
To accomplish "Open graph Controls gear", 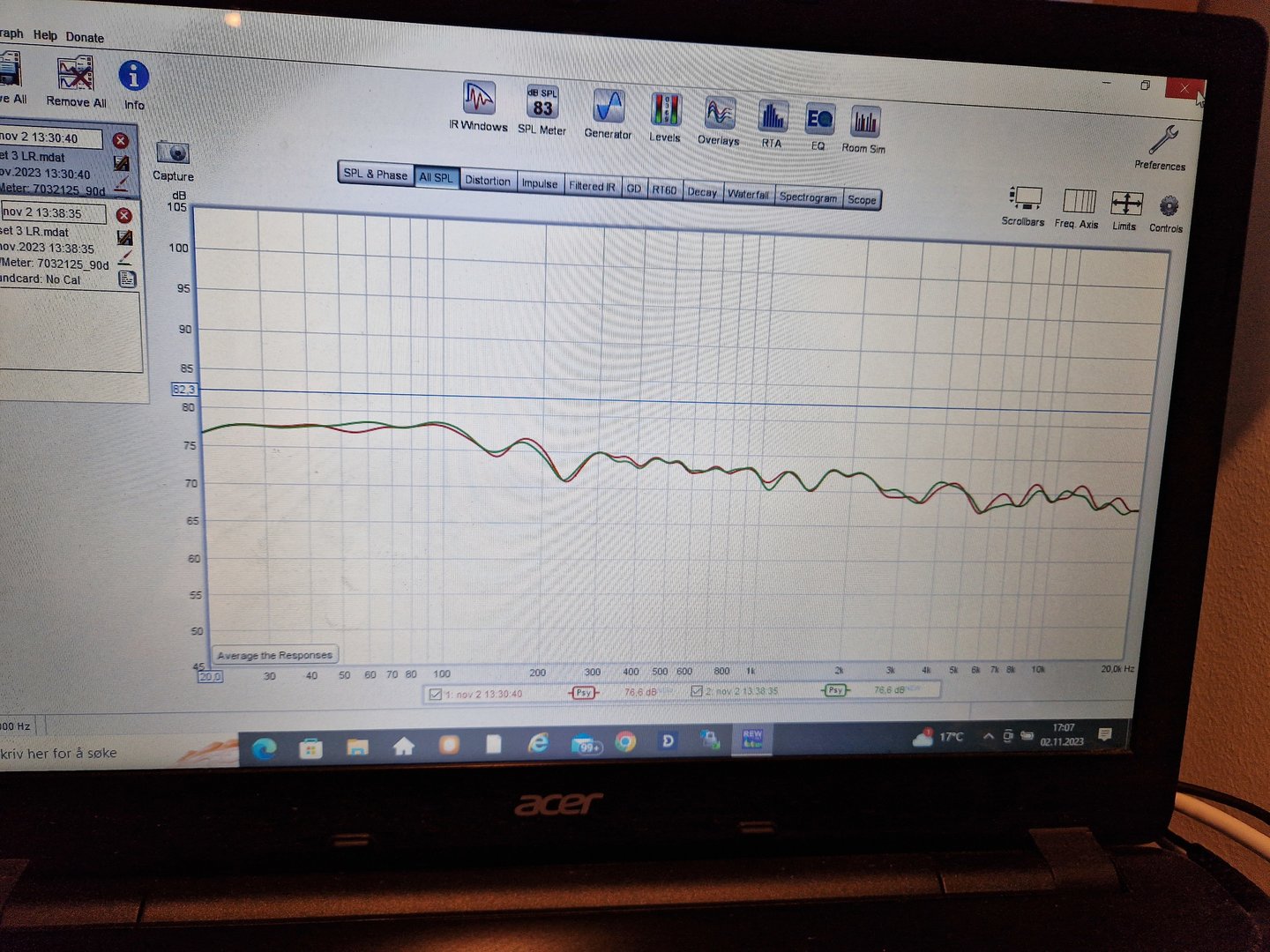I will tap(1168, 214).
